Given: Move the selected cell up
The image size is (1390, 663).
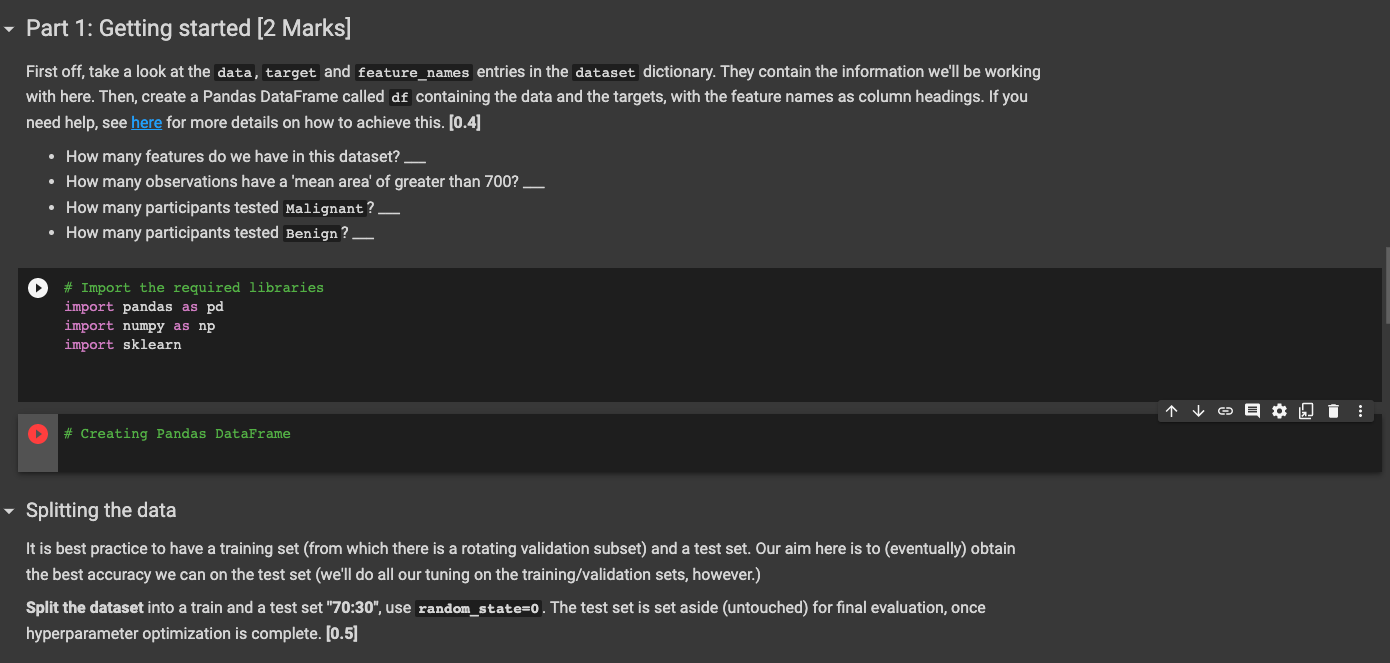Looking at the screenshot, I should pyautogui.click(x=1171, y=410).
